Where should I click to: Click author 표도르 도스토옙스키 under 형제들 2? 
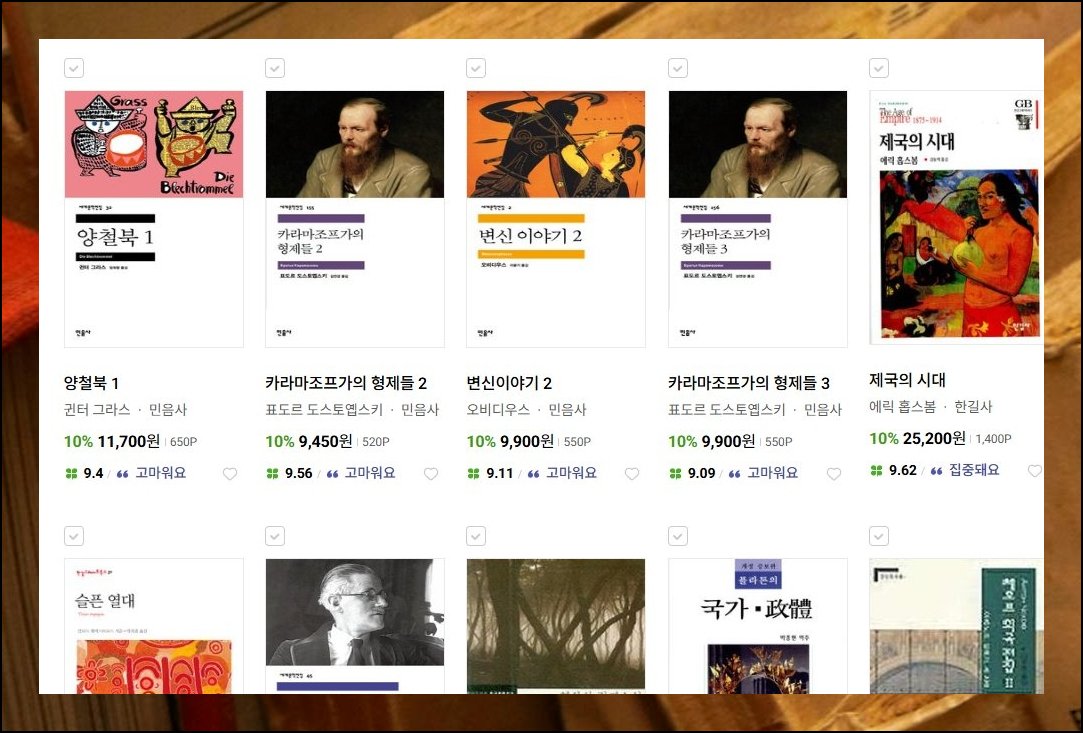pyautogui.click(x=324, y=409)
